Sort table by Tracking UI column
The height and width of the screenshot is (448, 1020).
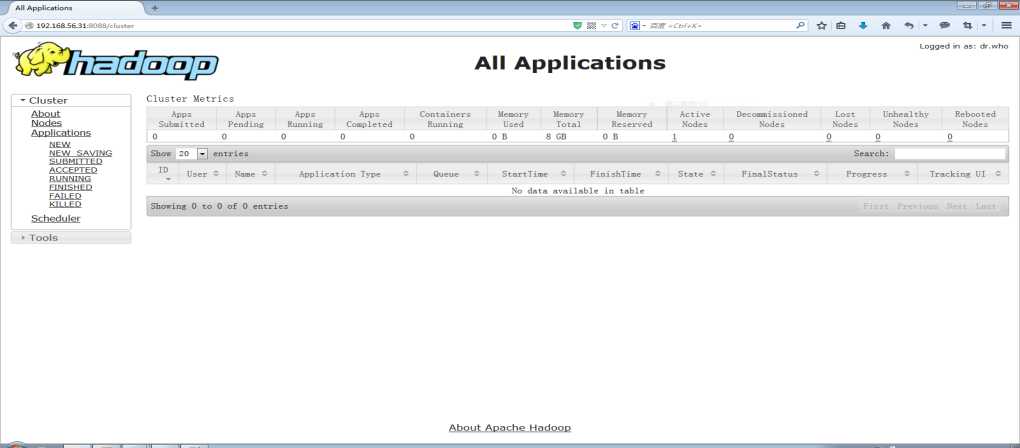tap(963, 174)
